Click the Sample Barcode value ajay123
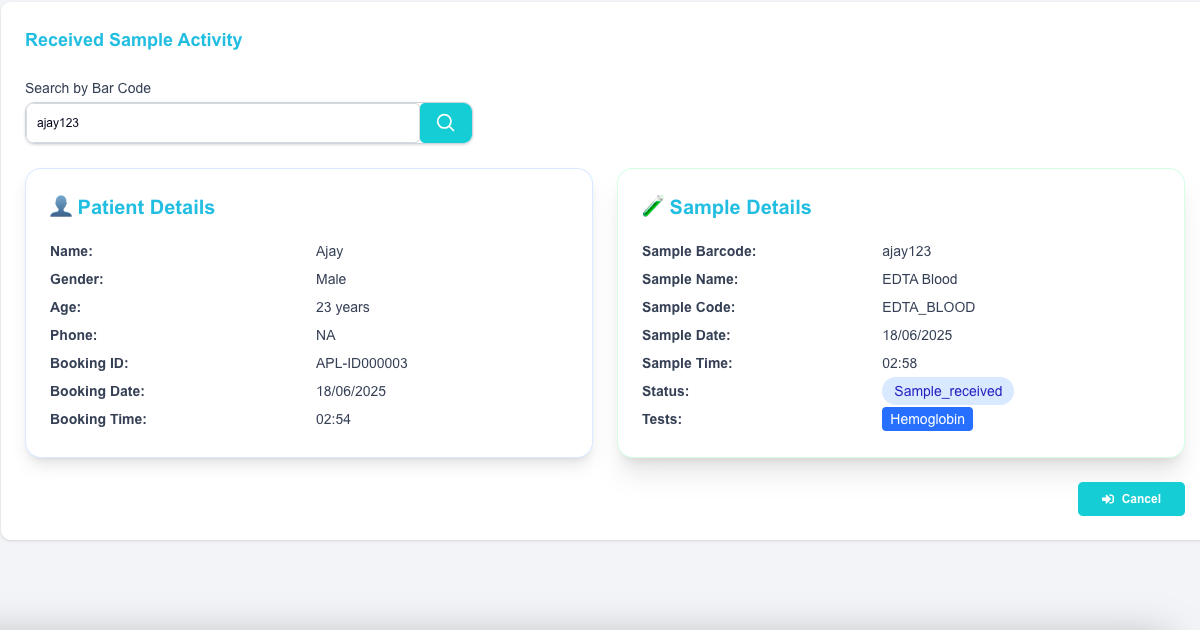This screenshot has height=630, width=1200. tap(906, 251)
